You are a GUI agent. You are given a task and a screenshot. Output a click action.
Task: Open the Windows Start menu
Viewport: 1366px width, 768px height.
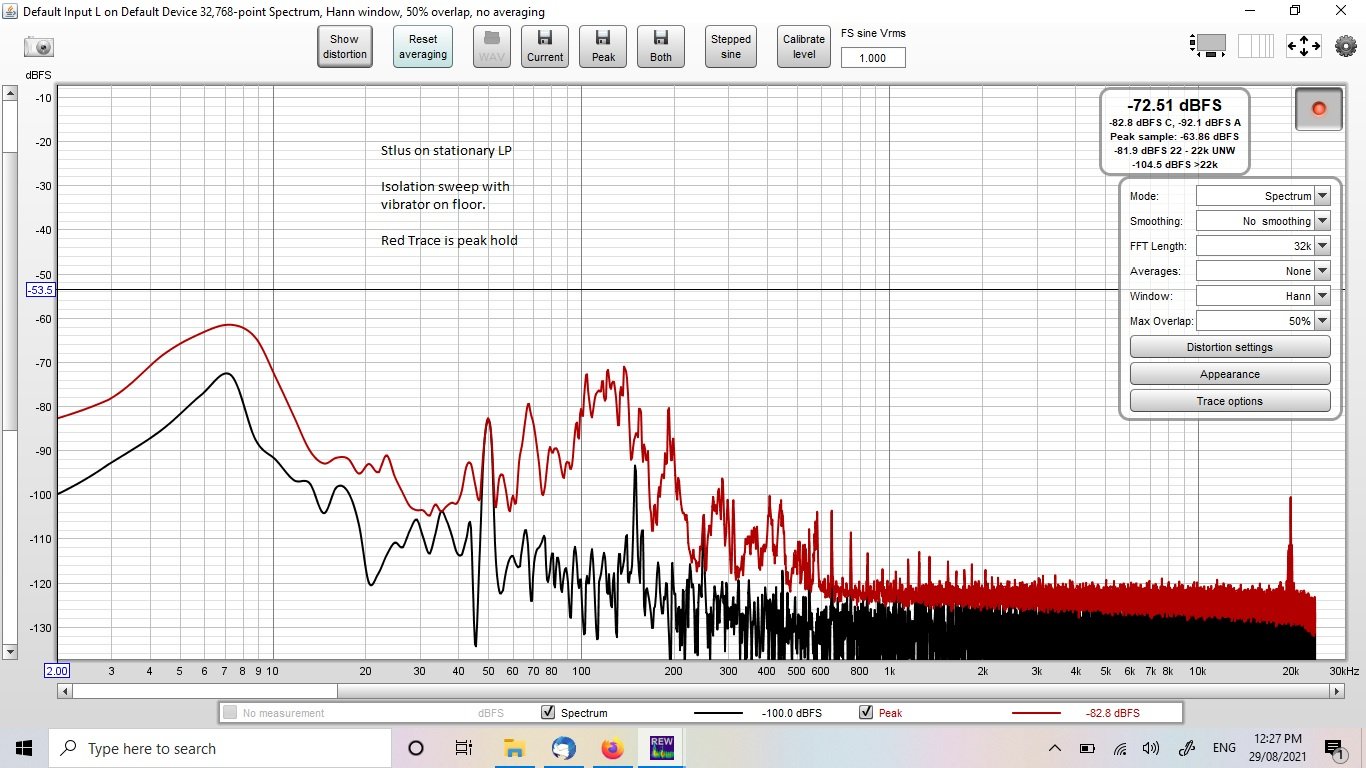pyautogui.click(x=24, y=748)
